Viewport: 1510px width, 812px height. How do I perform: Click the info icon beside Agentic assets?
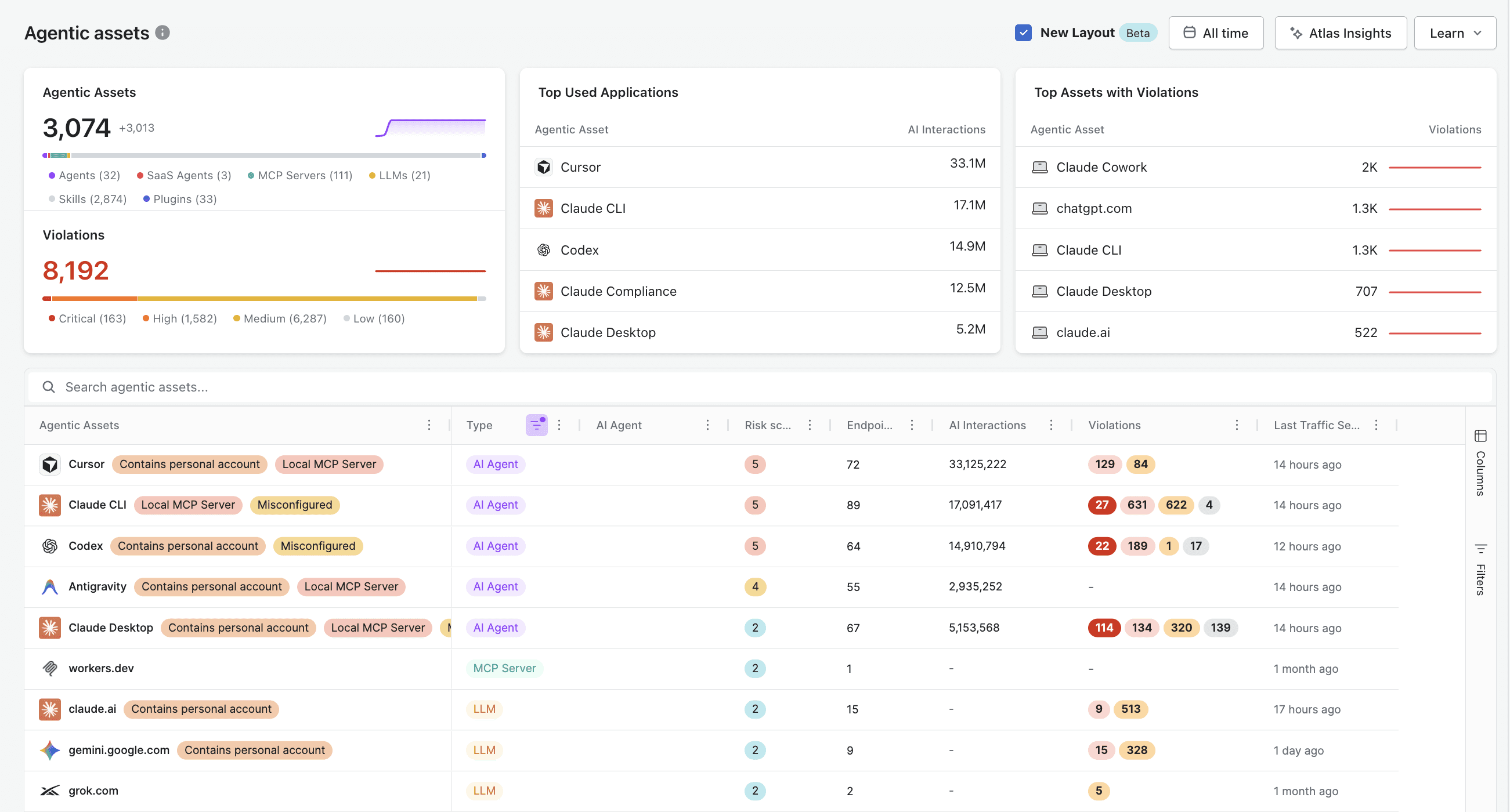coord(162,33)
